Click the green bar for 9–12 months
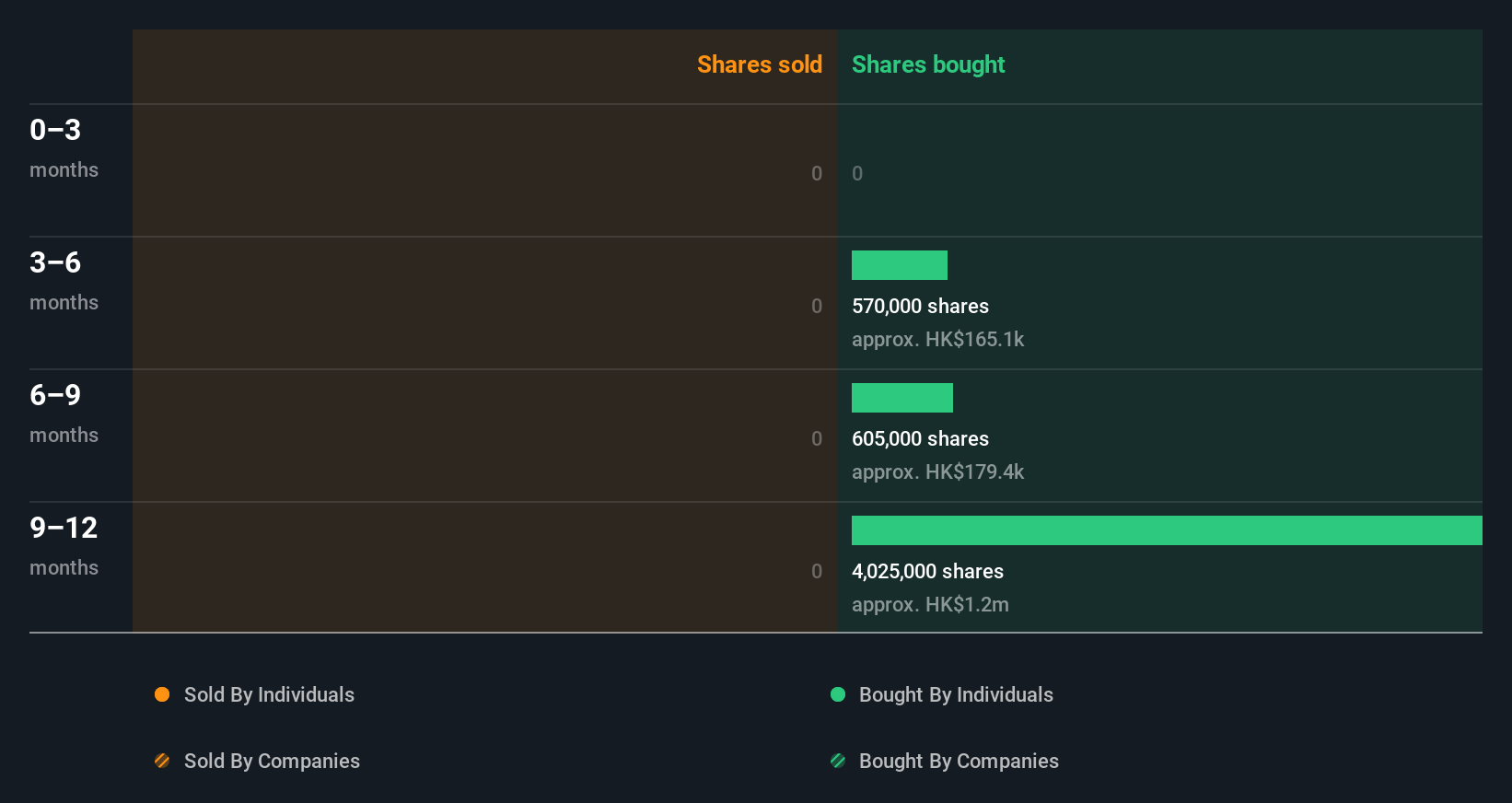This screenshot has height=803, width=1512. (x=1167, y=530)
